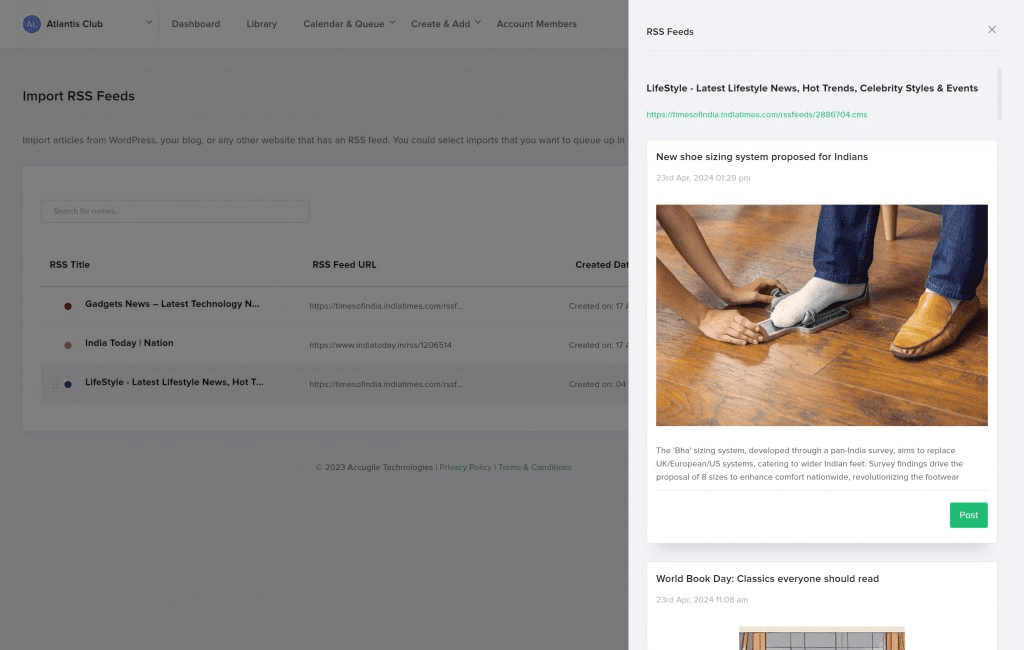Open the Account Members page
This screenshot has width=1024, height=650.
pos(536,24)
